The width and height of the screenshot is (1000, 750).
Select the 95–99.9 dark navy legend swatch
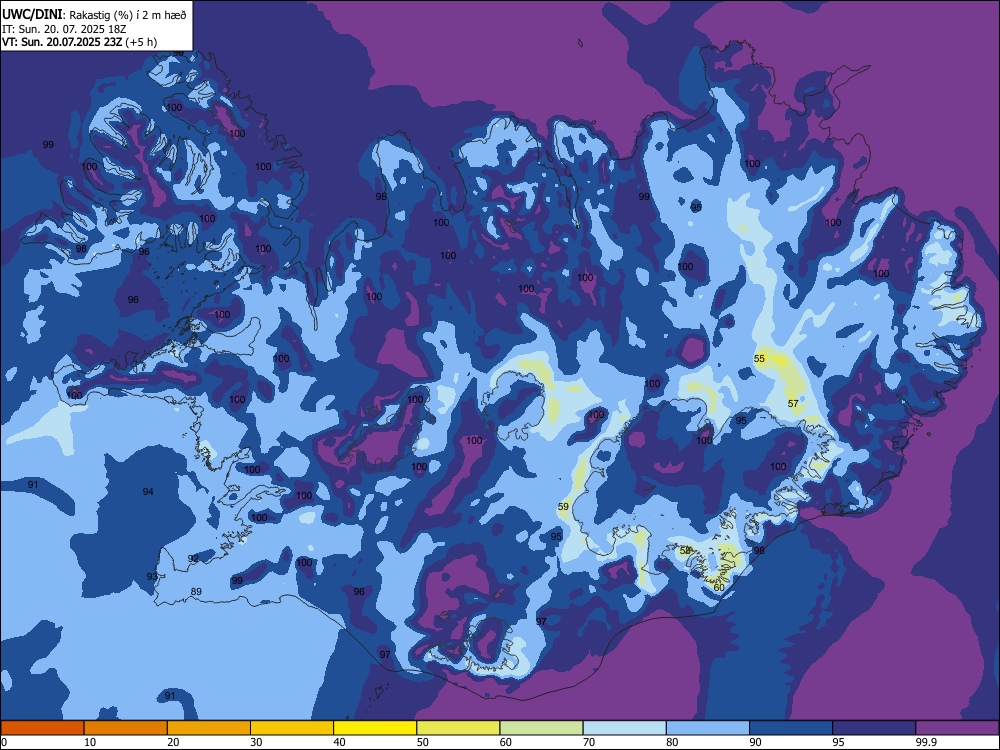pyautogui.click(x=874, y=728)
